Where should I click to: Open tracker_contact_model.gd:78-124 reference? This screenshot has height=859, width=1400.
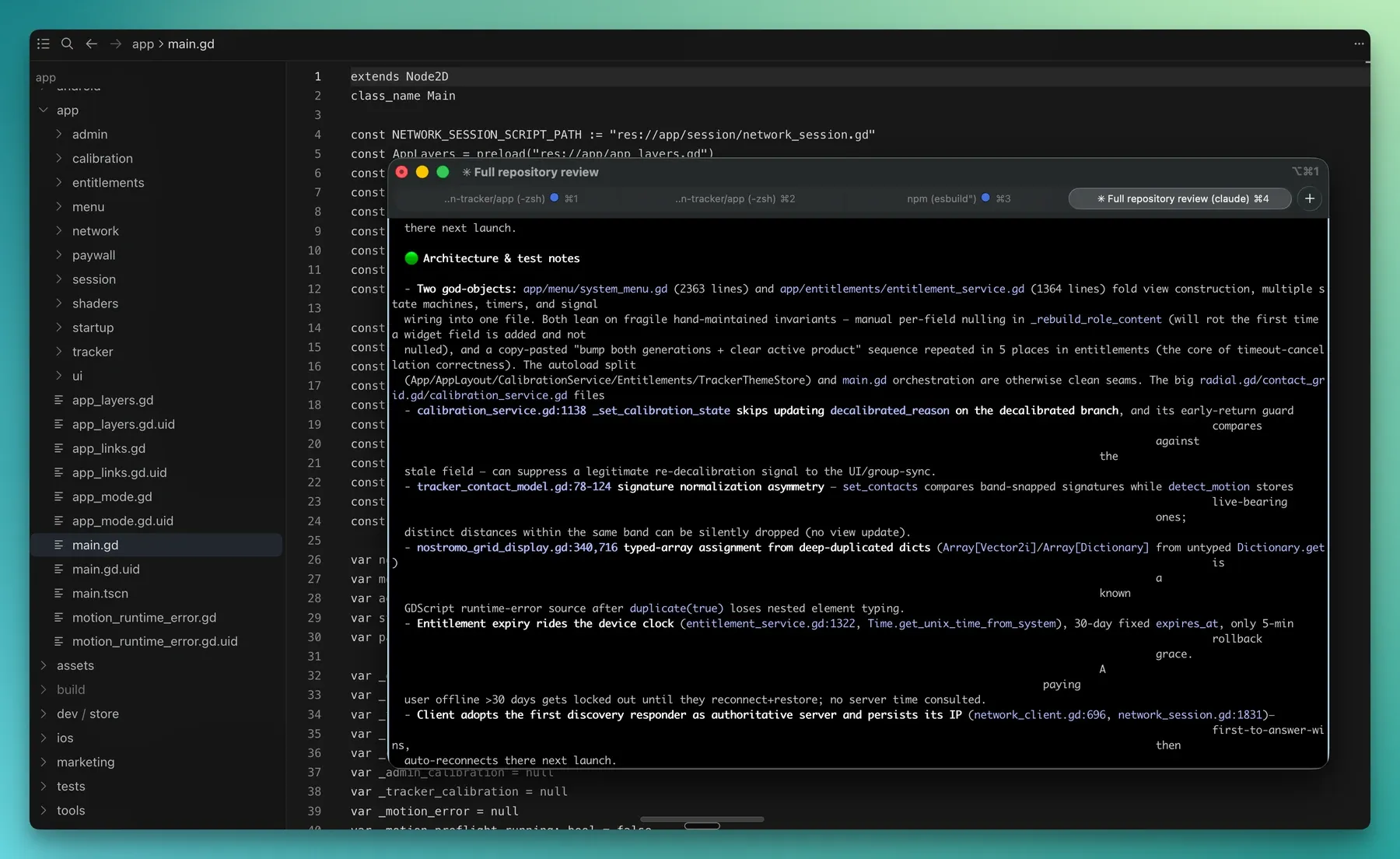click(x=514, y=486)
